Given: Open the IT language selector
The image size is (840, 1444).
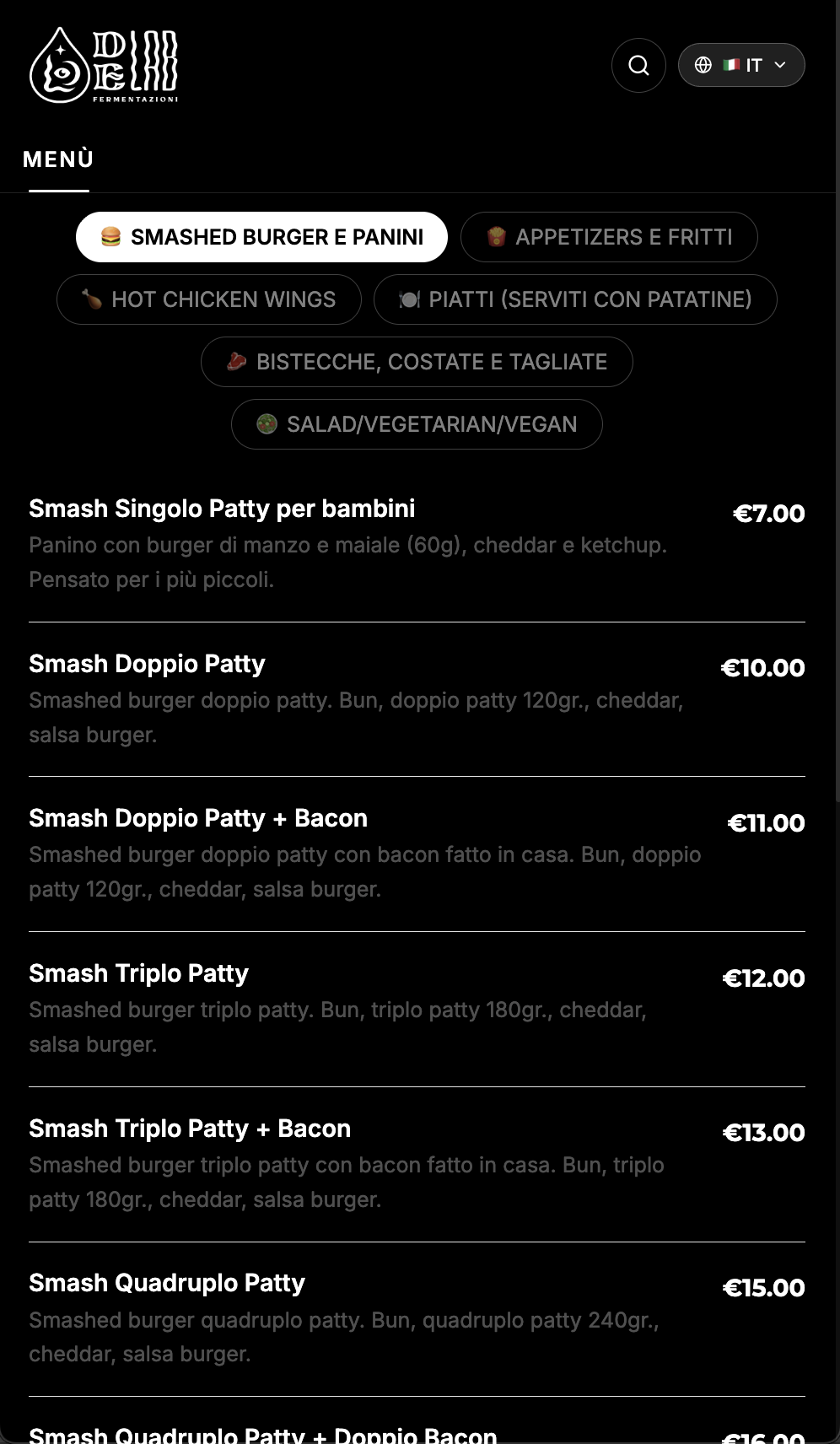Looking at the screenshot, I should 753,65.
